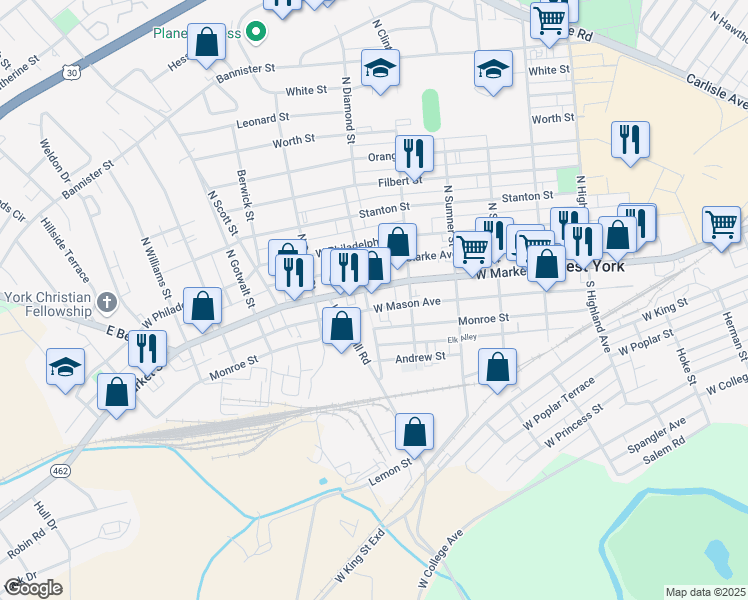748x600 pixels.
Task: Click the shopping bag marker right of Andrew St
Action: click(x=497, y=368)
